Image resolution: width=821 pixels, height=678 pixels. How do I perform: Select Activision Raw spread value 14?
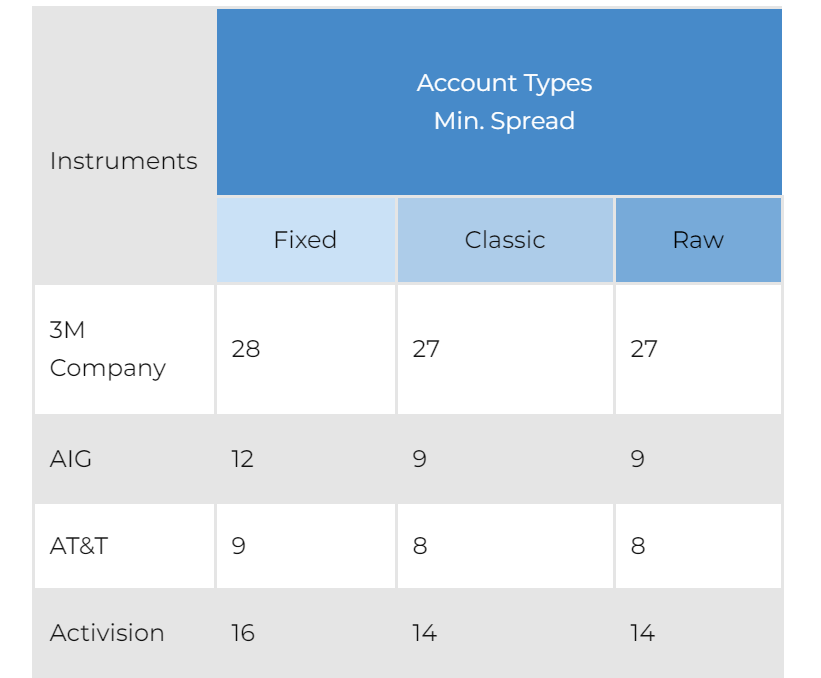[642, 633]
